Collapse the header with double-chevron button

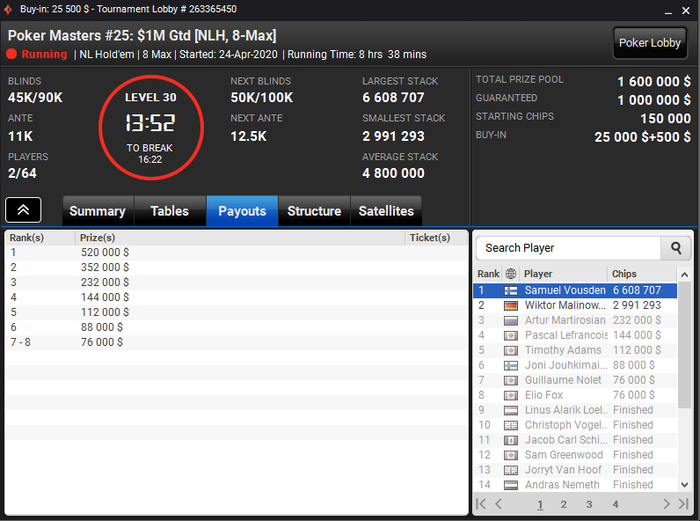(x=23, y=210)
